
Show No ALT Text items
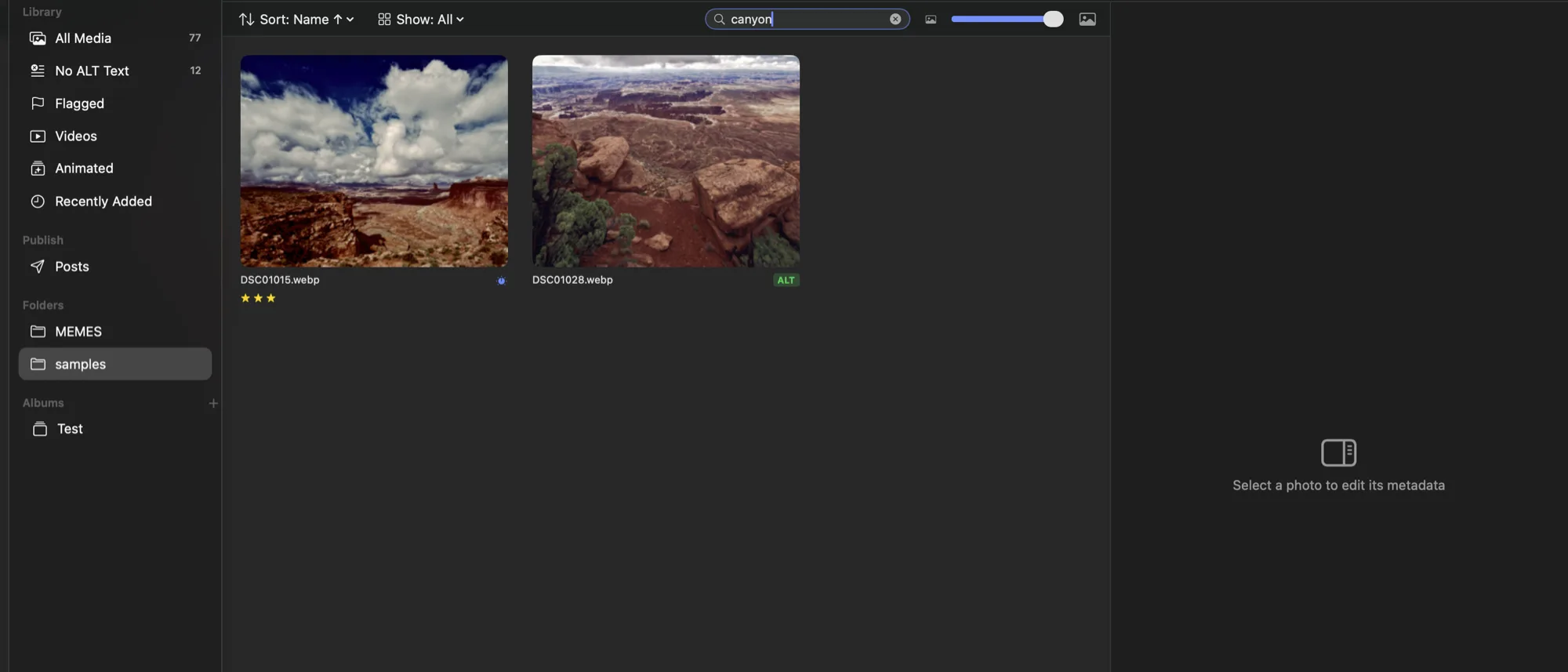click(x=115, y=71)
